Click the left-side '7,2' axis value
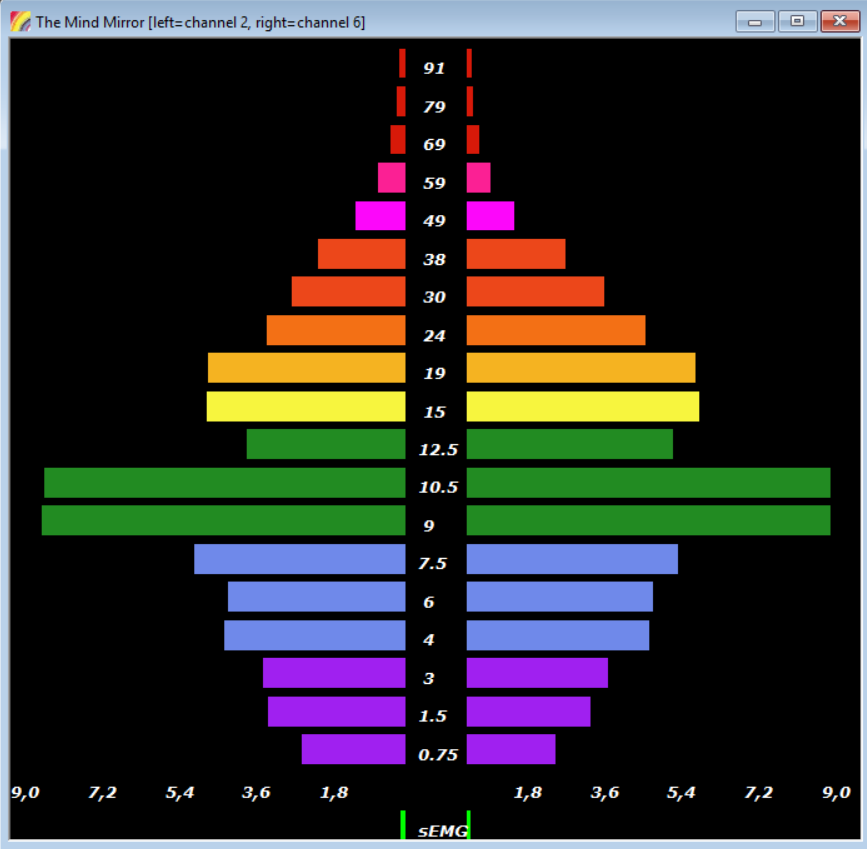Image resolution: width=867 pixels, height=849 pixels. [x=103, y=793]
